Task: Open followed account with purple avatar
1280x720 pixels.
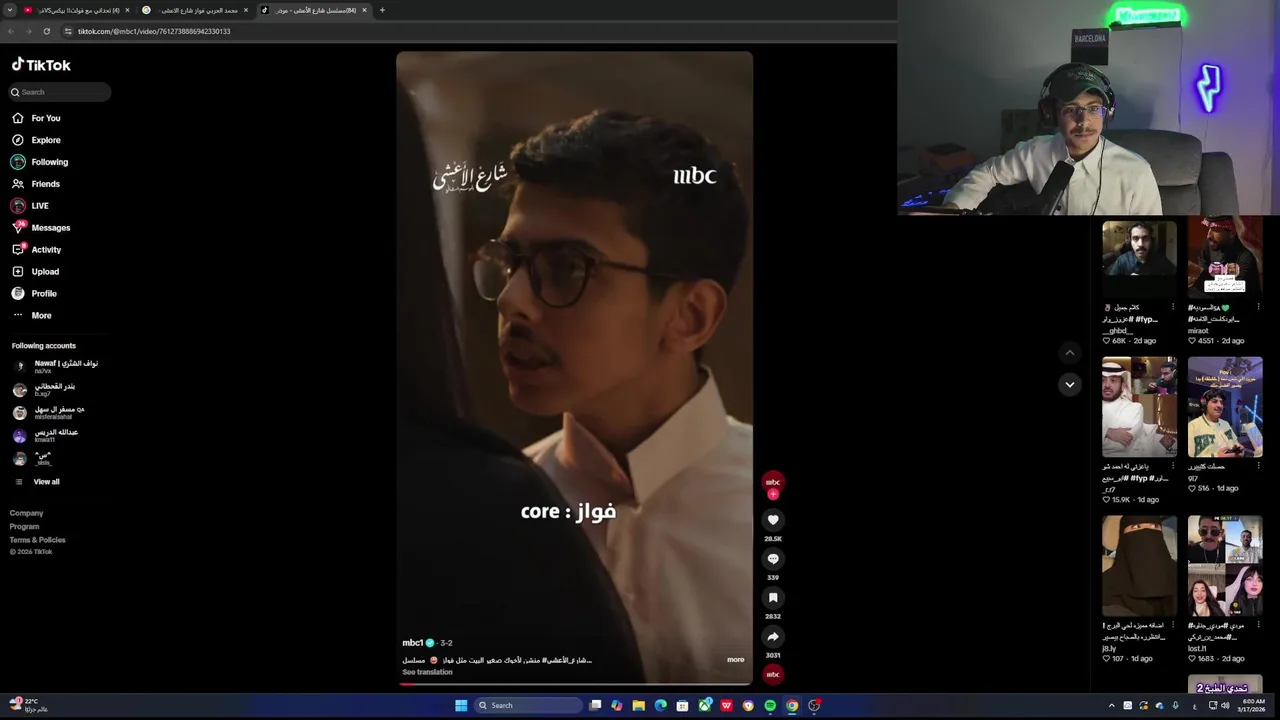Action: pos(45,435)
